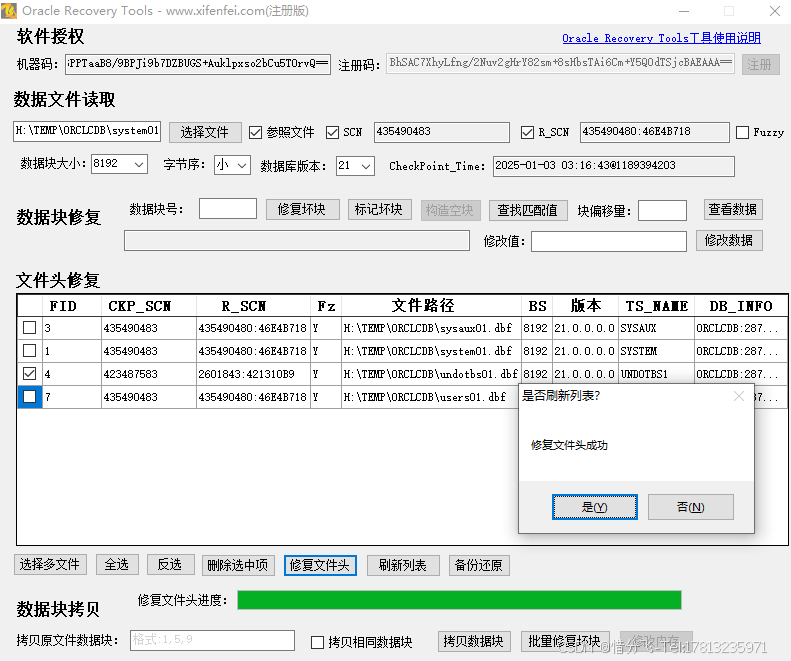This screenshot has height=661, width=791.
Task: Click the R_SCN value input field
Action: pyautogui.click(x=655, y=132)
